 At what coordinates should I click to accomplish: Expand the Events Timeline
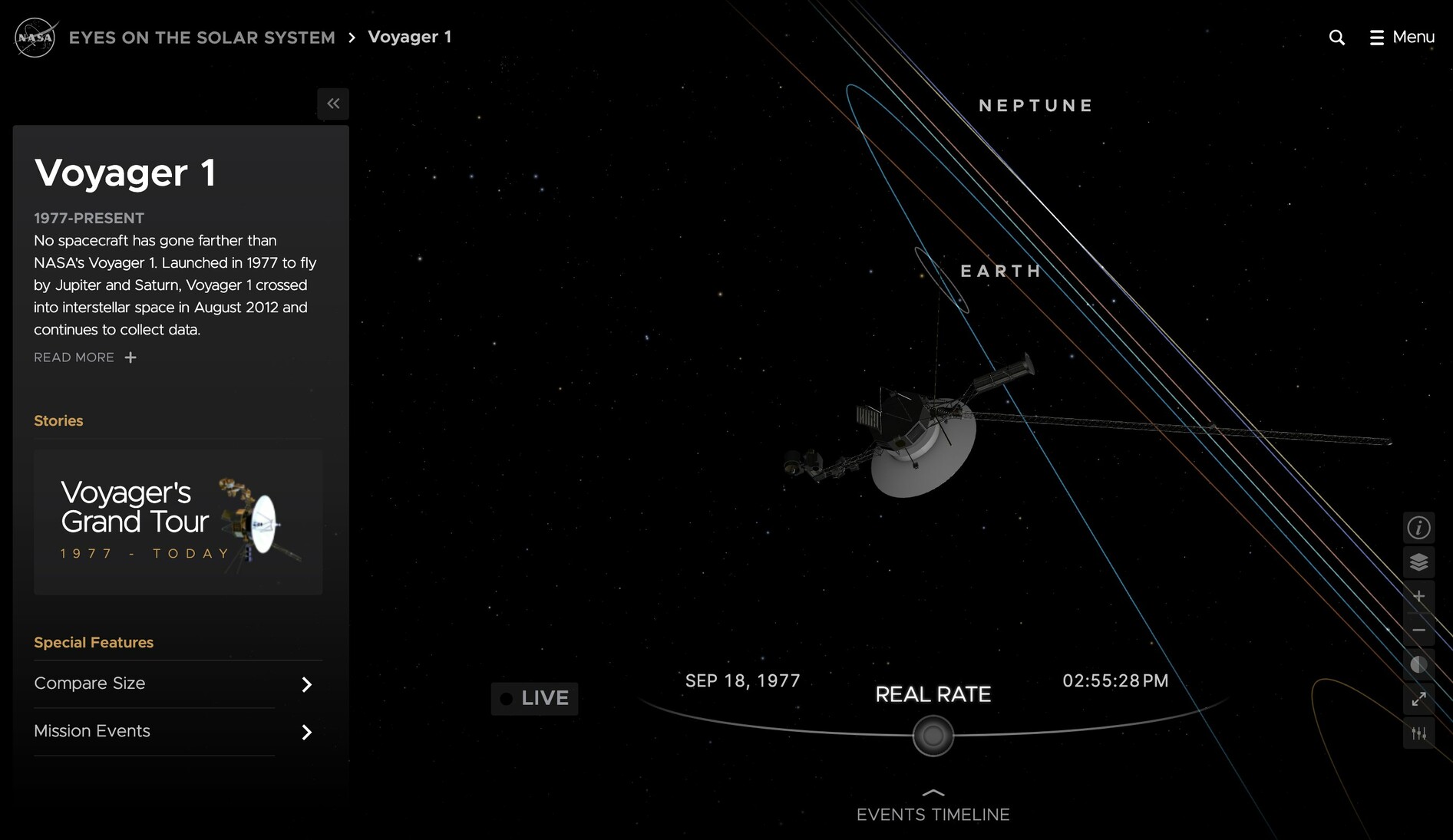[x=933, y=807]
